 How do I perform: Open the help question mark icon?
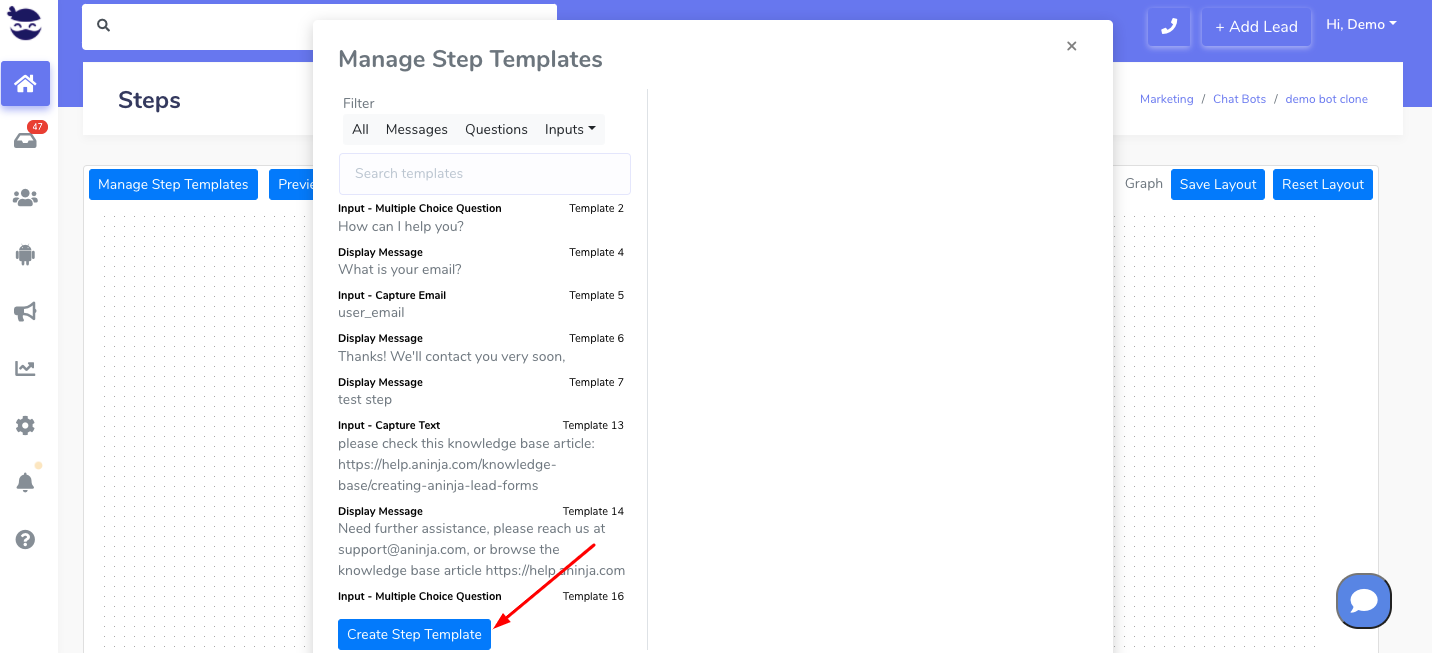coord(26,540)
